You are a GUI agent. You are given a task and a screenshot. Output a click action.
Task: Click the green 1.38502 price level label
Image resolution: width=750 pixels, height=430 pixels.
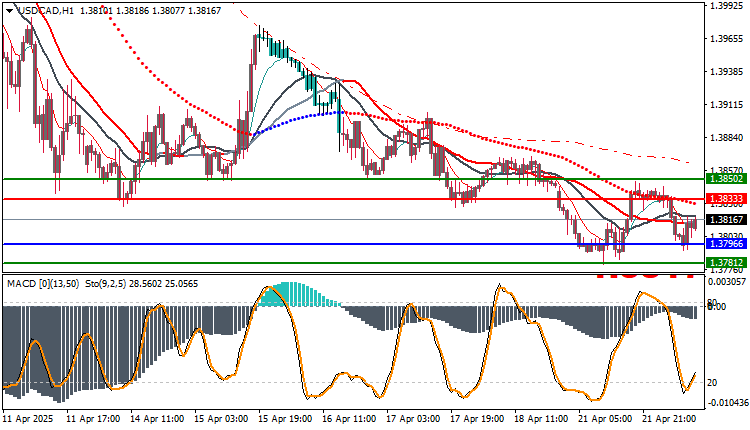click(727, 179)
